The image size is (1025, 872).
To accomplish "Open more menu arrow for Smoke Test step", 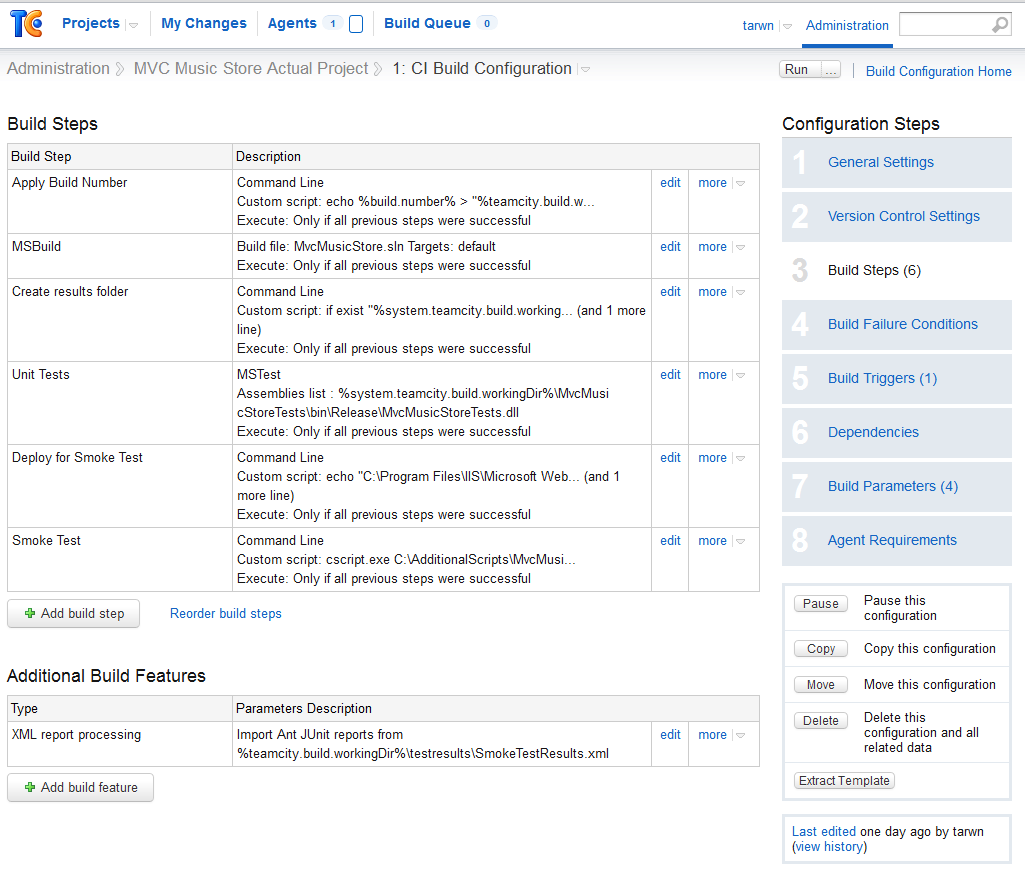I will tap(741, 541).
